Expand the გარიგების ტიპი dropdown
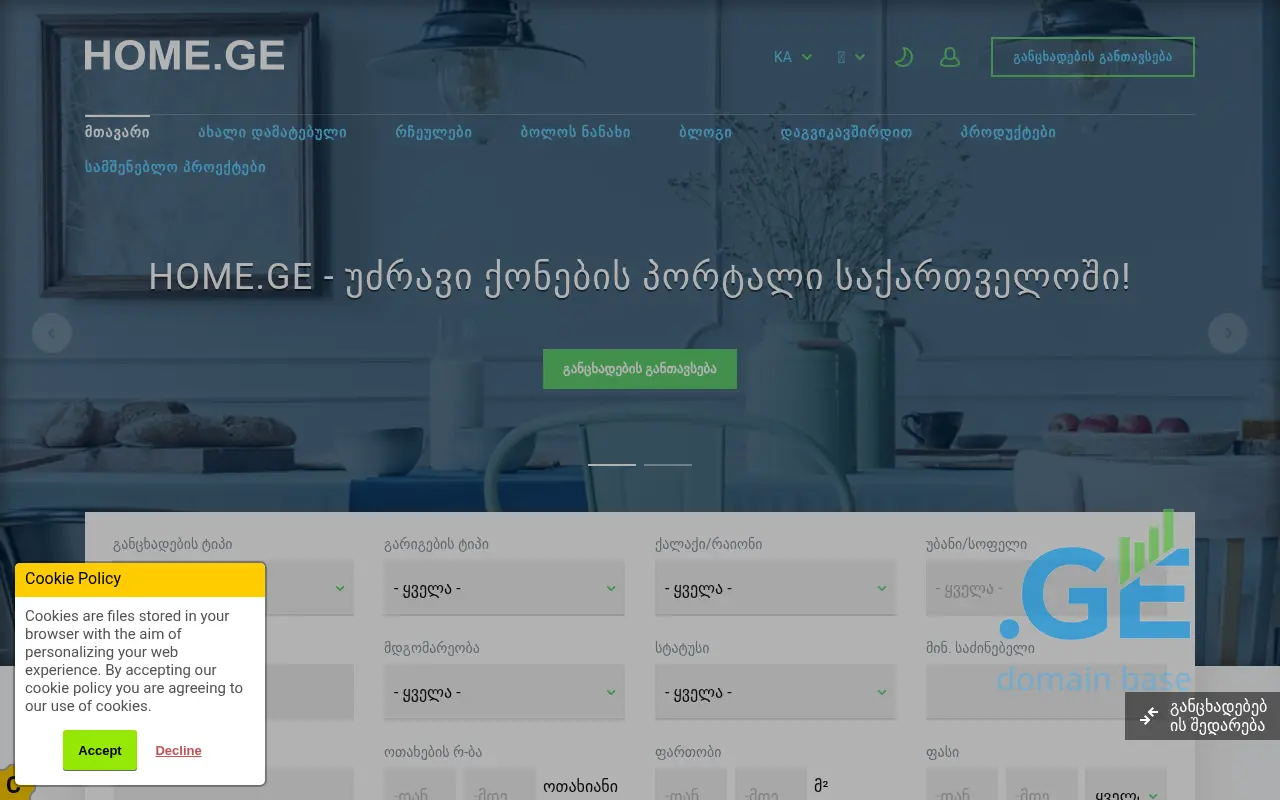This screenshot has height=800, width=1280. pyautogui.click(x=504, y=588)
